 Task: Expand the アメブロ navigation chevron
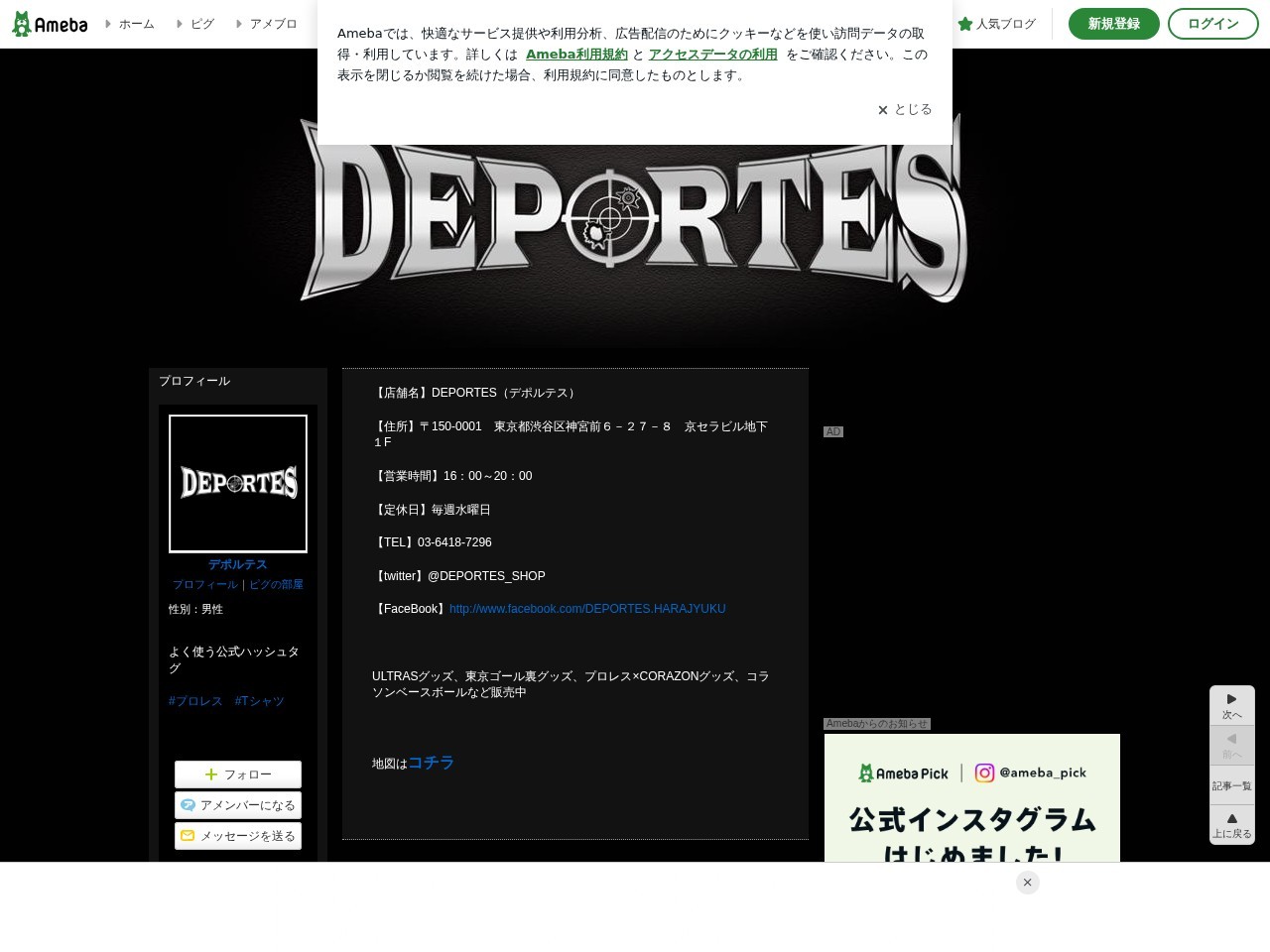pyautogui.click(x=238, y=24)
